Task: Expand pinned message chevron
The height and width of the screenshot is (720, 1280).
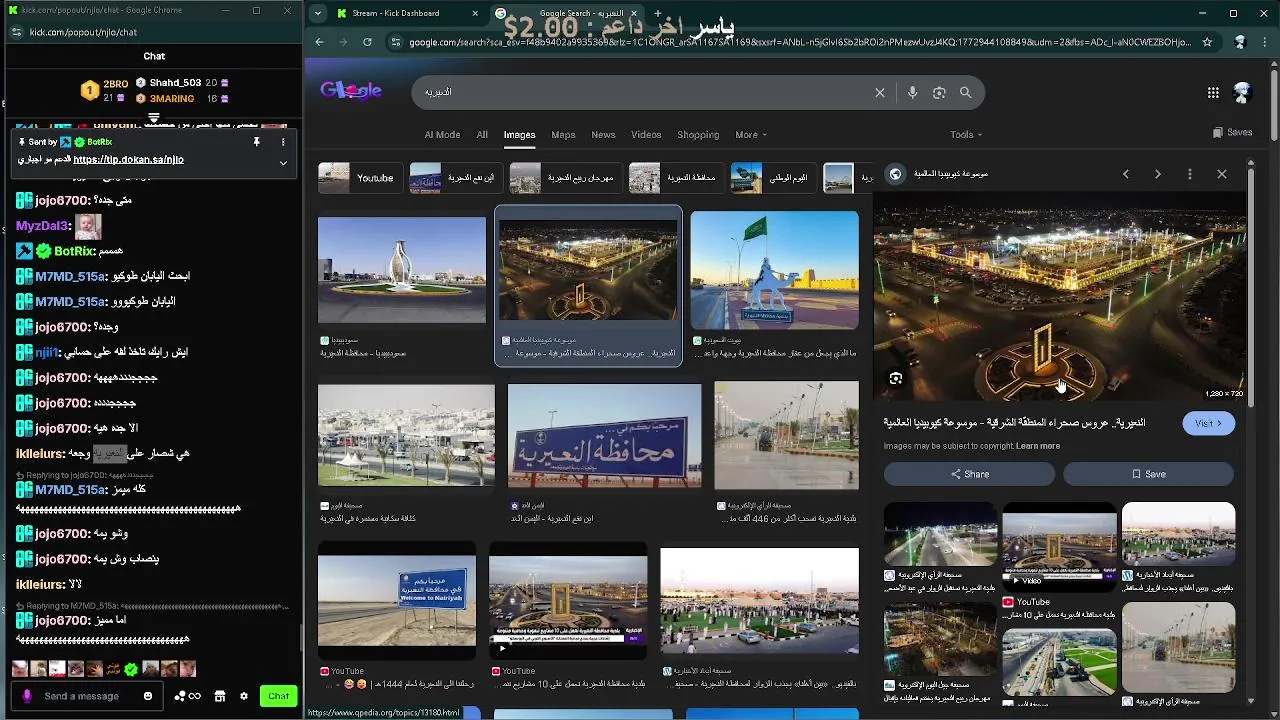Action: (x=283, y=162)
